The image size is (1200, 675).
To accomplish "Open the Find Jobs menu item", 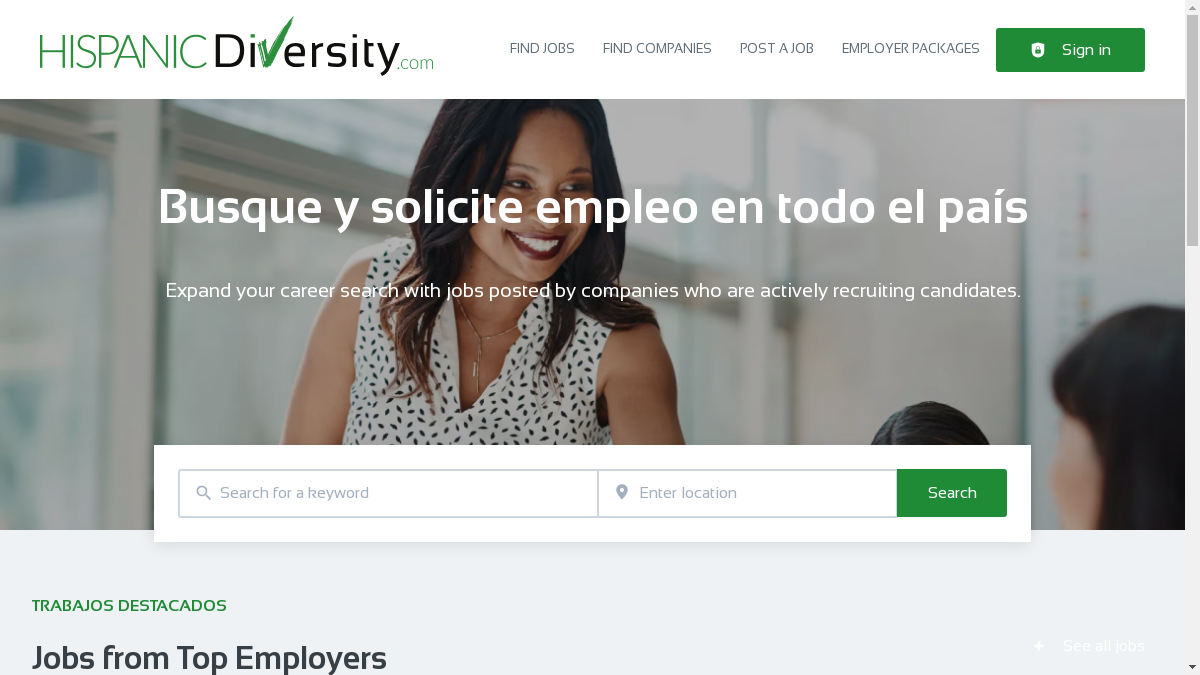I will click(542, 49).
